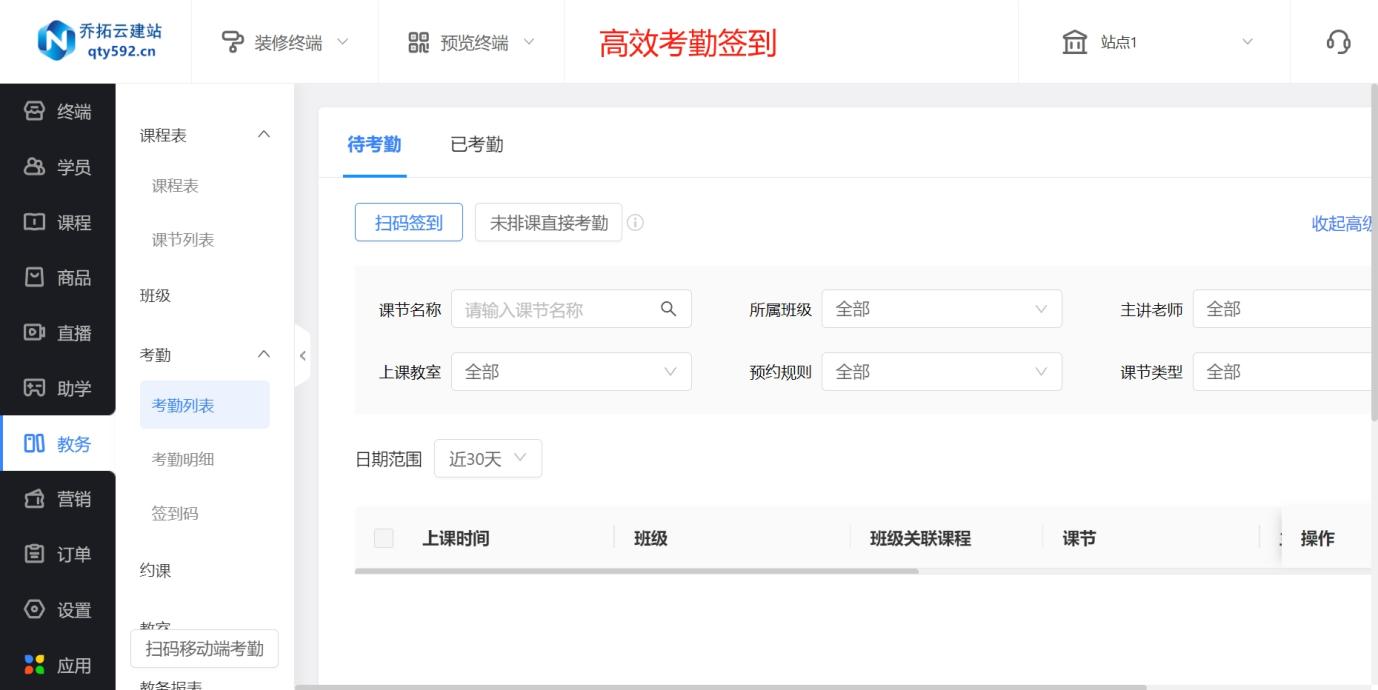Click the headset customer support icon
Image resolution: width=1378 pixels, height=690 pixels.
click(1338, 42)
